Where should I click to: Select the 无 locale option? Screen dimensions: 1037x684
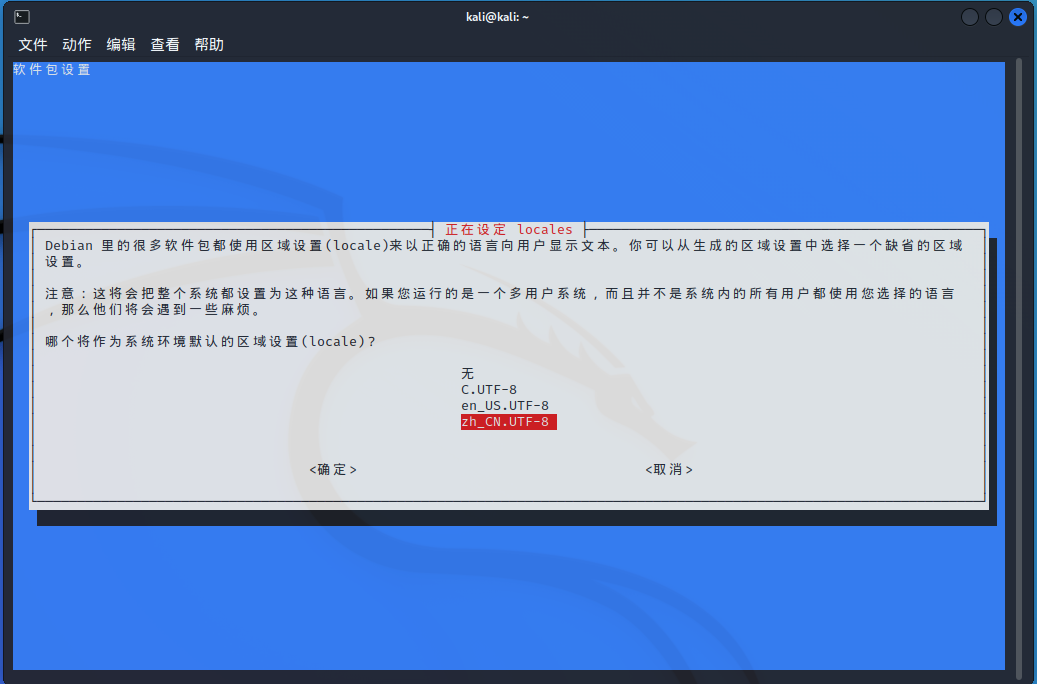coord(467,373)
